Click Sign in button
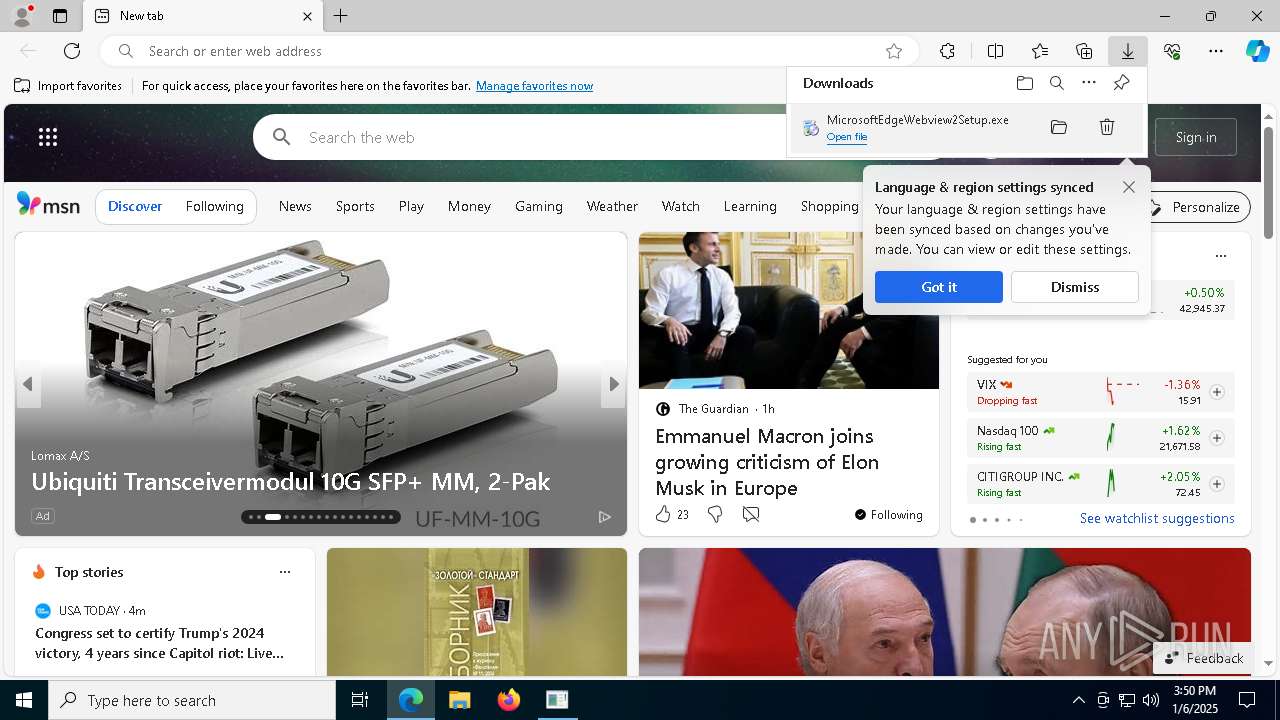This screenshot has width=1280, height=720. [1196, 137]
